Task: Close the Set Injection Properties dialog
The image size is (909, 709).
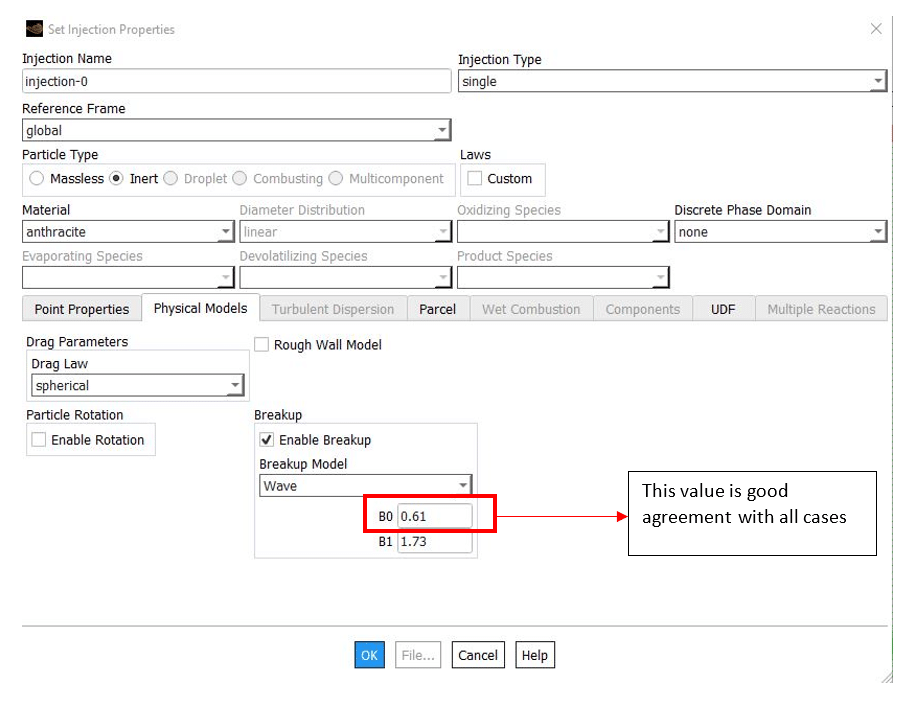Action: tap(876, 29)
